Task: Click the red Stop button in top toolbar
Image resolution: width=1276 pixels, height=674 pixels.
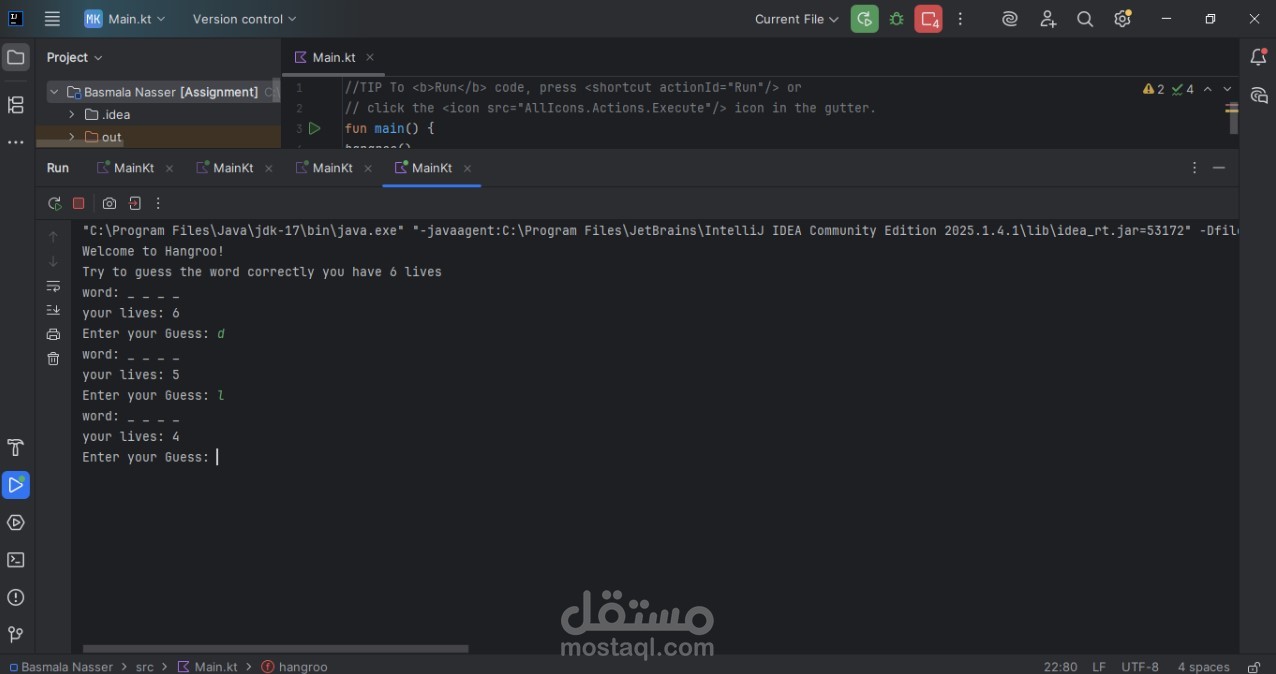Action: pos(928,19)
